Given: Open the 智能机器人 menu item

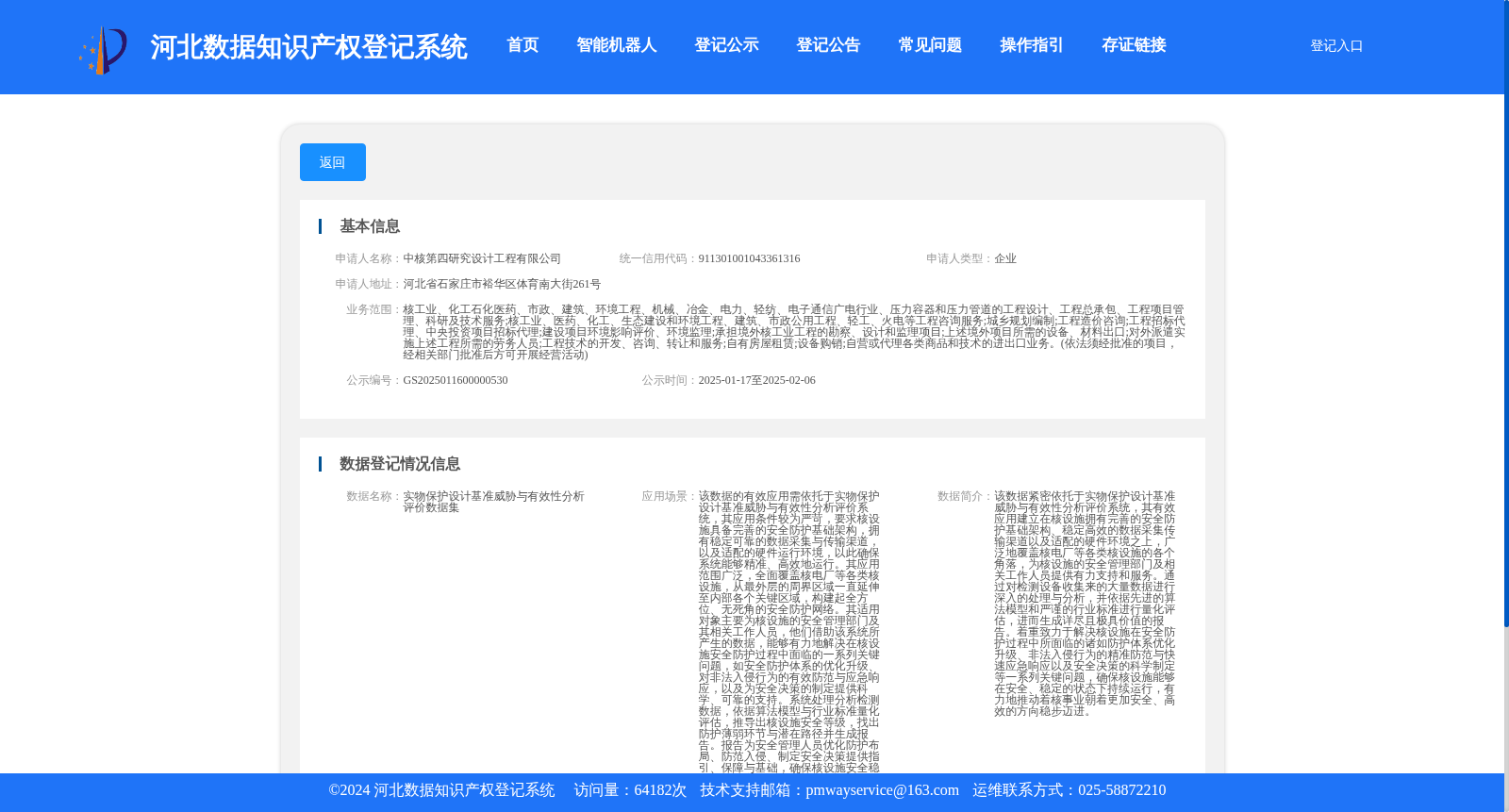Looking at the screenshot, I should tap(616, 45).
